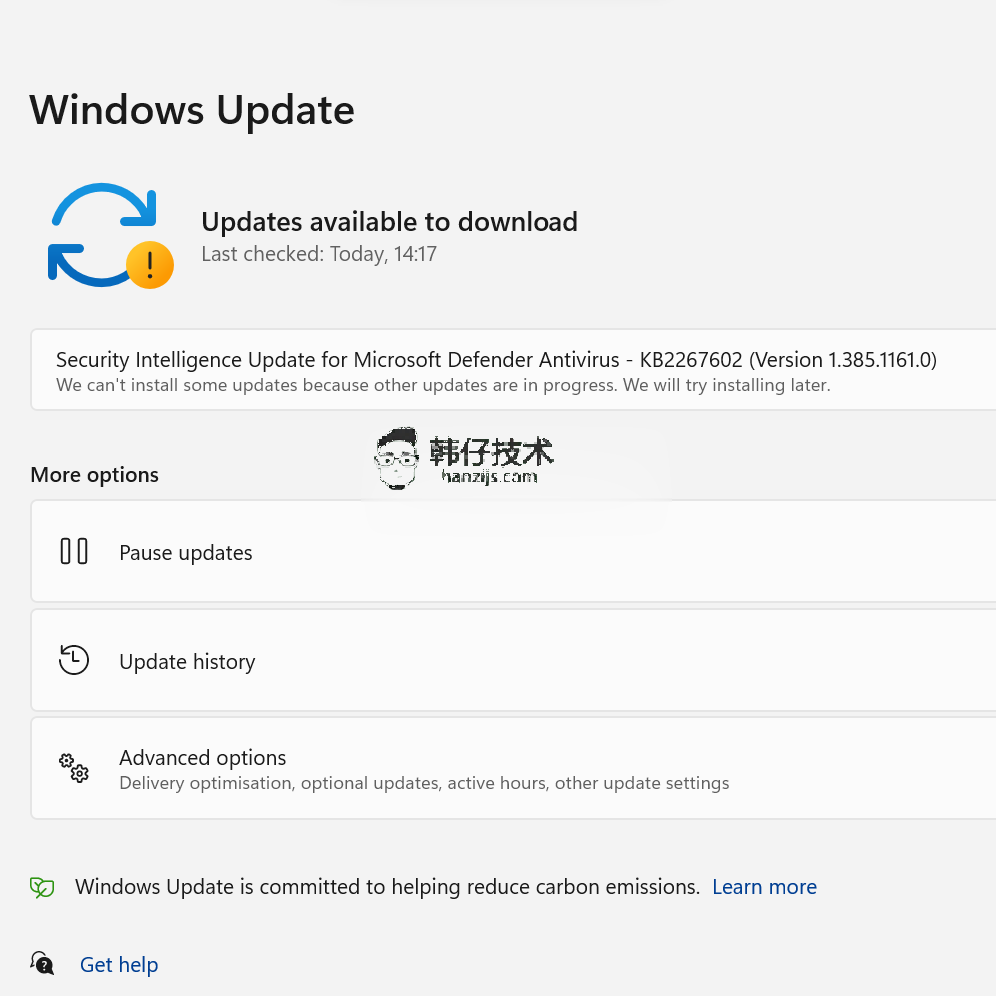Viewport: 996px width, 996px height.
Task: Click the hanzijs.com watermark text
Action: click(489, 476)
